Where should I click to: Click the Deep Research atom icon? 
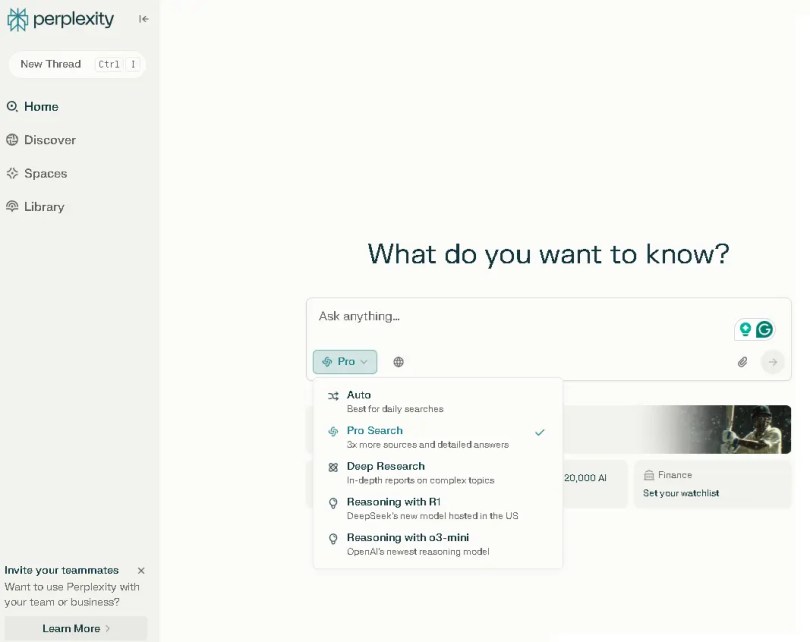[x=333, y=467]
